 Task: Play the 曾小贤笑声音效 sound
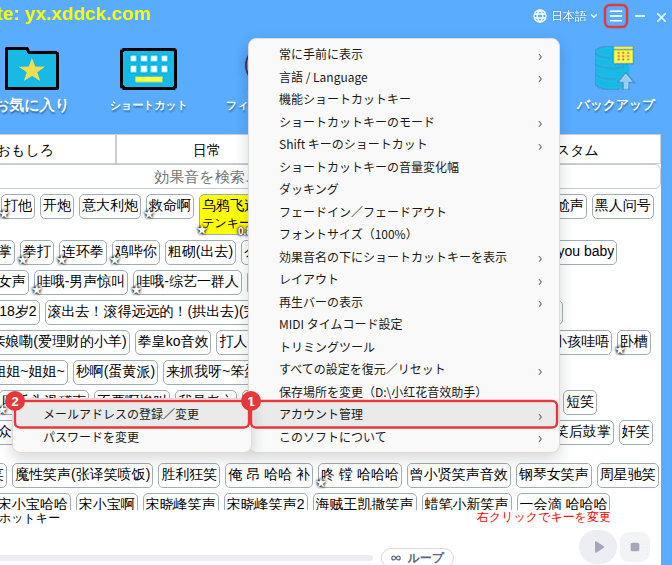point(459,475)
